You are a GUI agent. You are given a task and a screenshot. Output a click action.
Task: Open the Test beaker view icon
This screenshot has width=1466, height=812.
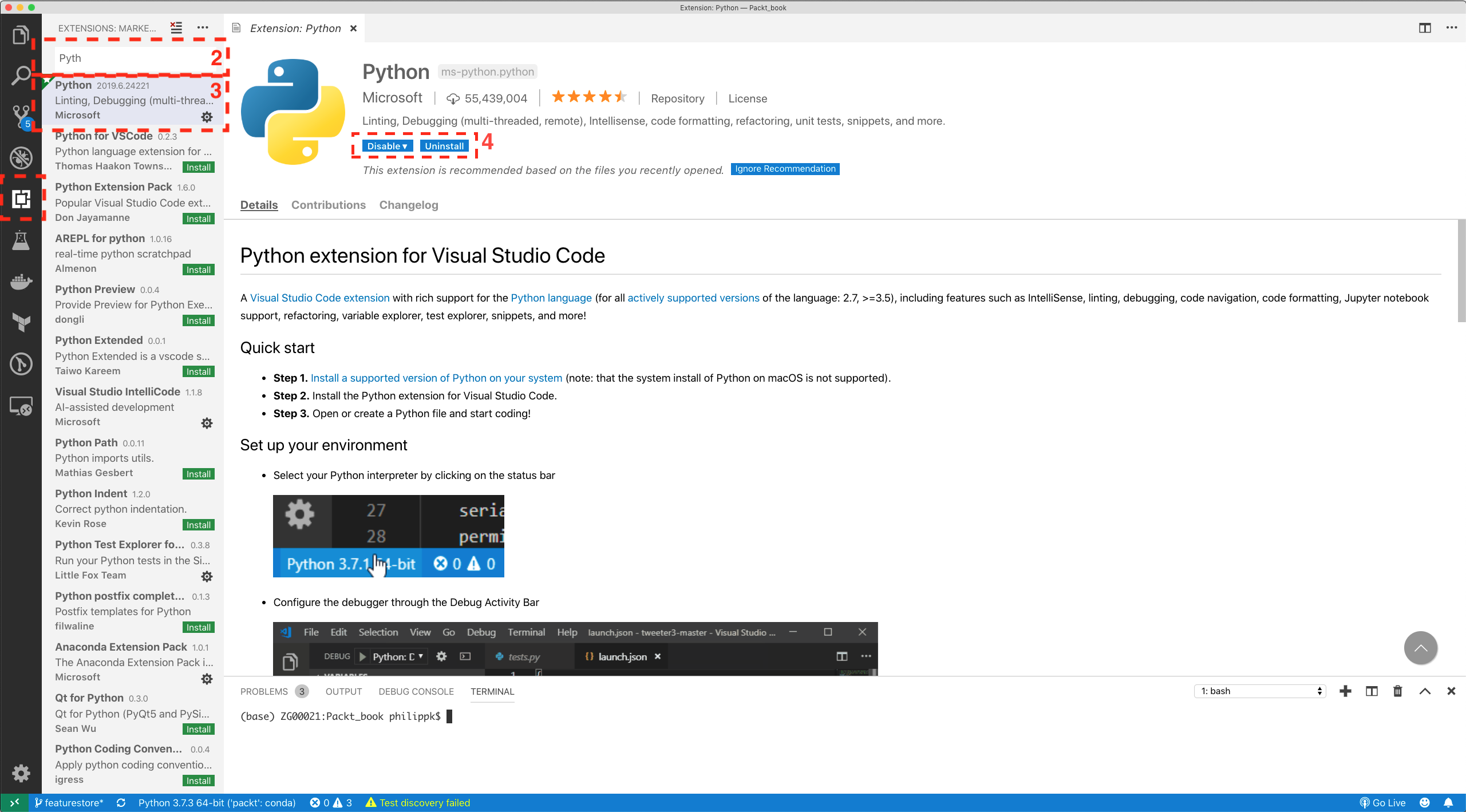[21, 240]
